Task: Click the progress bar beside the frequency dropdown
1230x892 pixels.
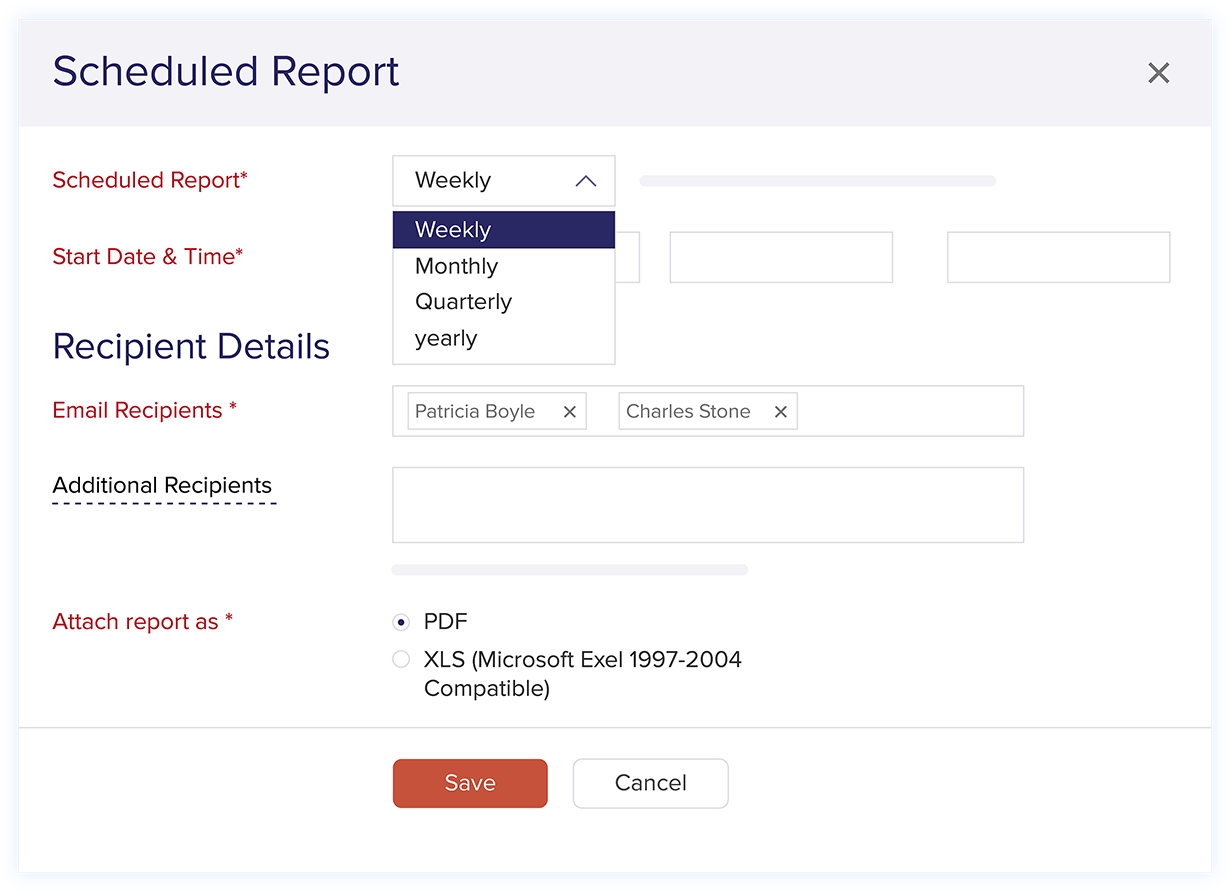Action: 817,180
